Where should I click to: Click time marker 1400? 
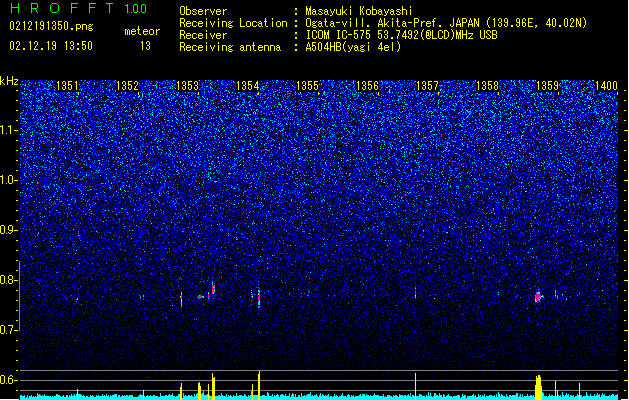(x=606, y=86)
